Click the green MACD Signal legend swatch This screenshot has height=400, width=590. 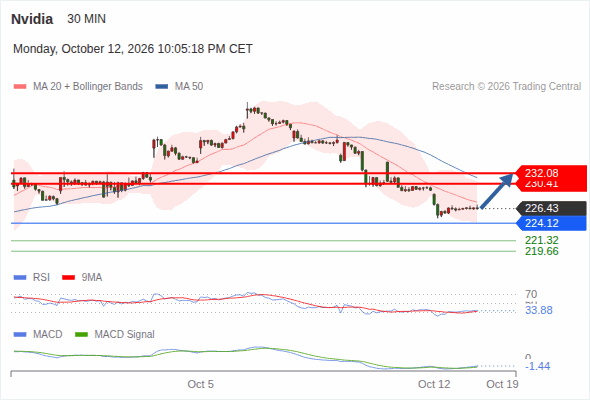[x=81, y=335]
